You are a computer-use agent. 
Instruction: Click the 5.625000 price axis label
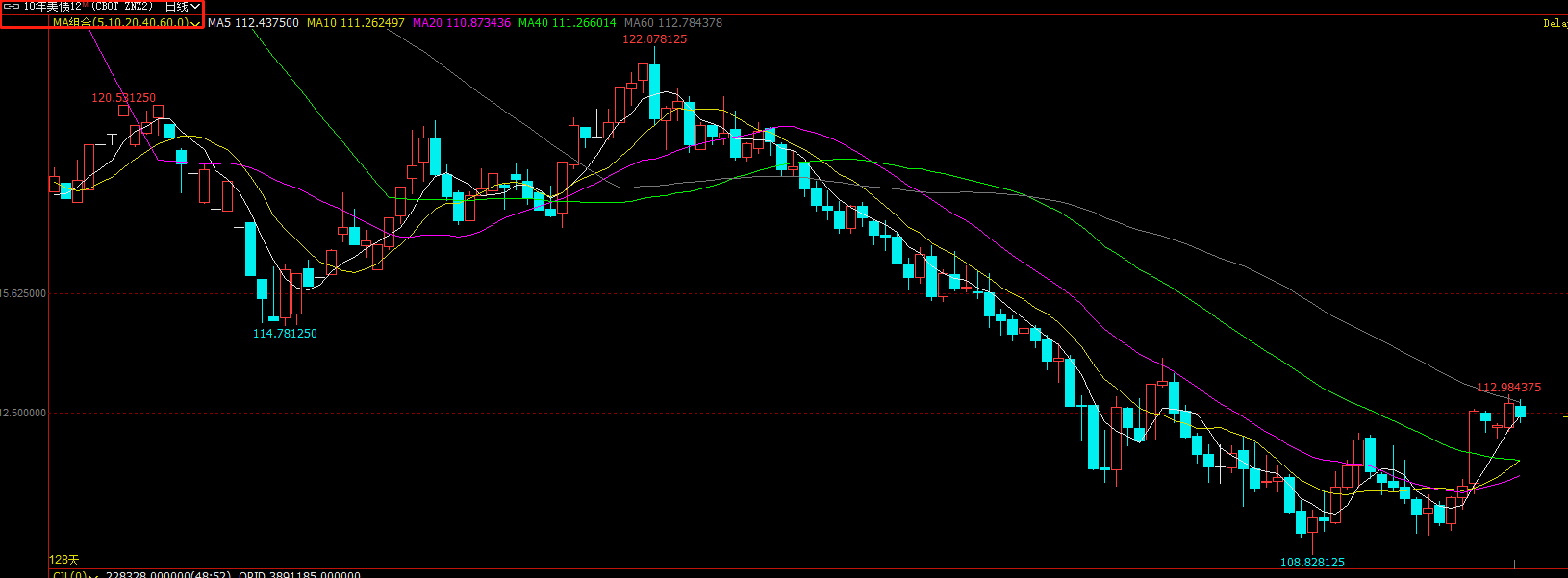pyautogui.click(x=23, y=293)
